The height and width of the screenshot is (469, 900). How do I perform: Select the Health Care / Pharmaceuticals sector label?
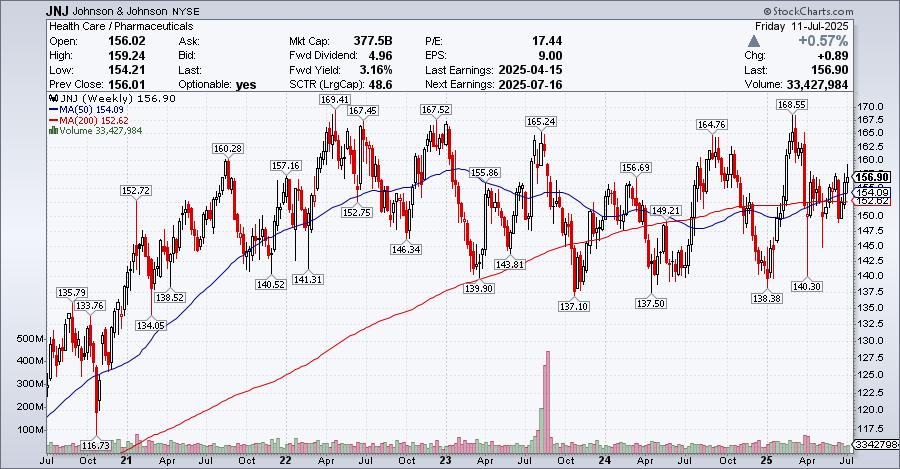121,26
